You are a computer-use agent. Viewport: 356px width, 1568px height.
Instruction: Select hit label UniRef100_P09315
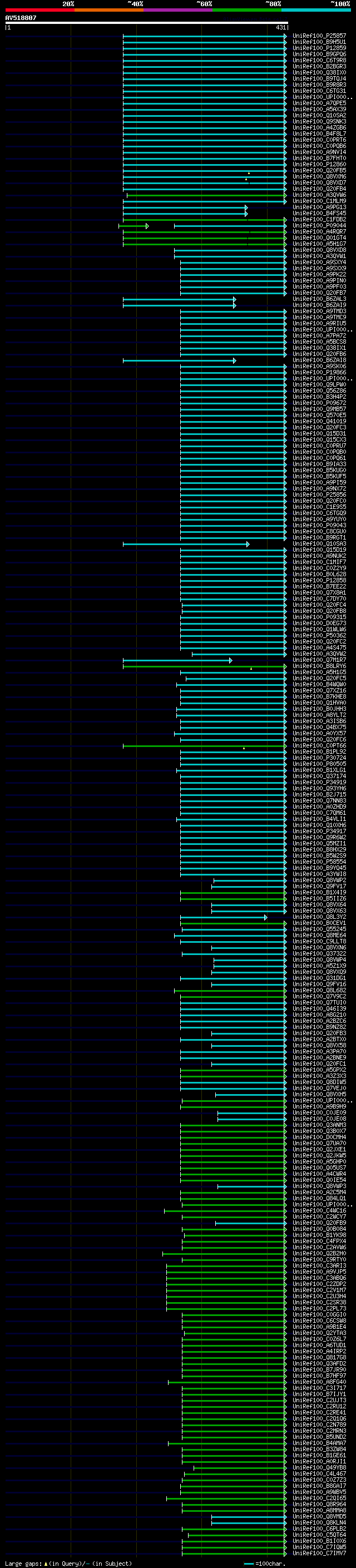pyautogui.click(x=319, y=617)
